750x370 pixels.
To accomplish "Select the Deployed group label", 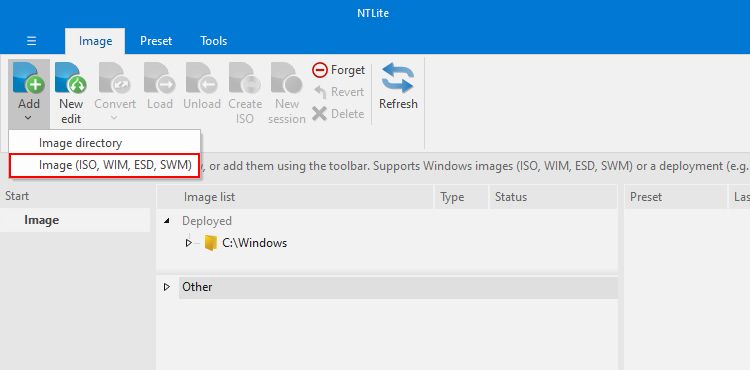I will [x=207, y=221].
